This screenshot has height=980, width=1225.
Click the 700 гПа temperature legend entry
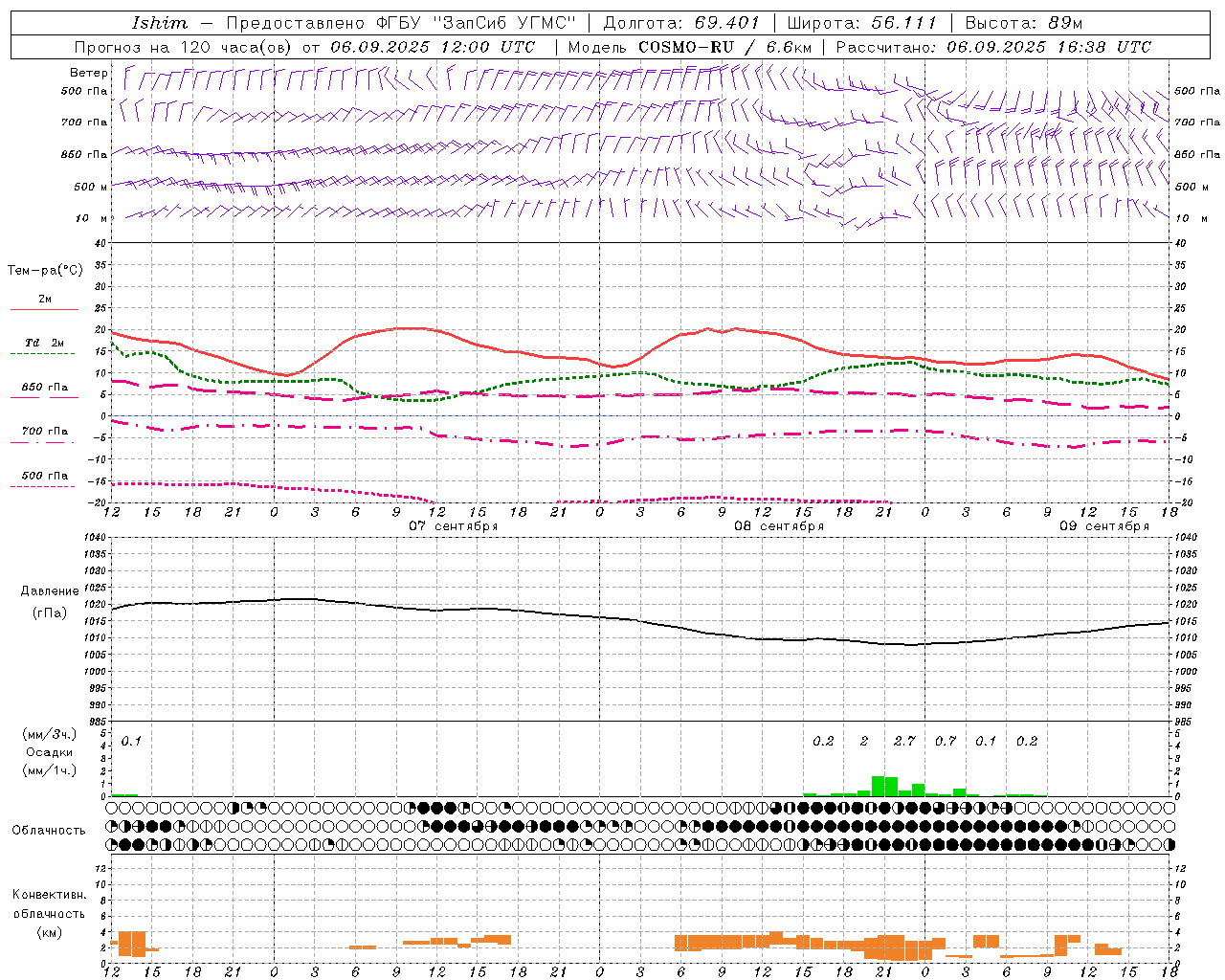pos(45,431)
